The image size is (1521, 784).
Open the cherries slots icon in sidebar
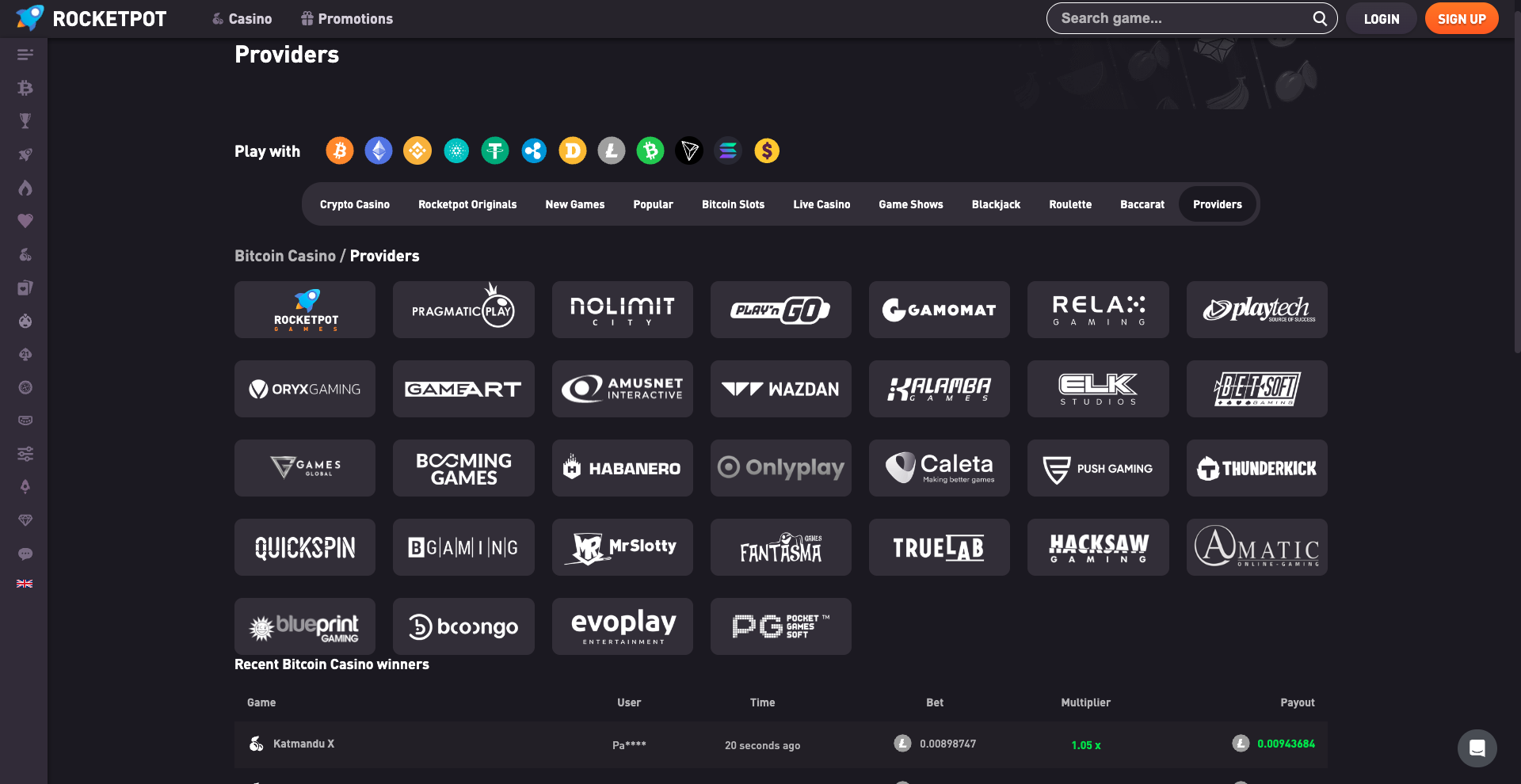[x=25, y=254]
